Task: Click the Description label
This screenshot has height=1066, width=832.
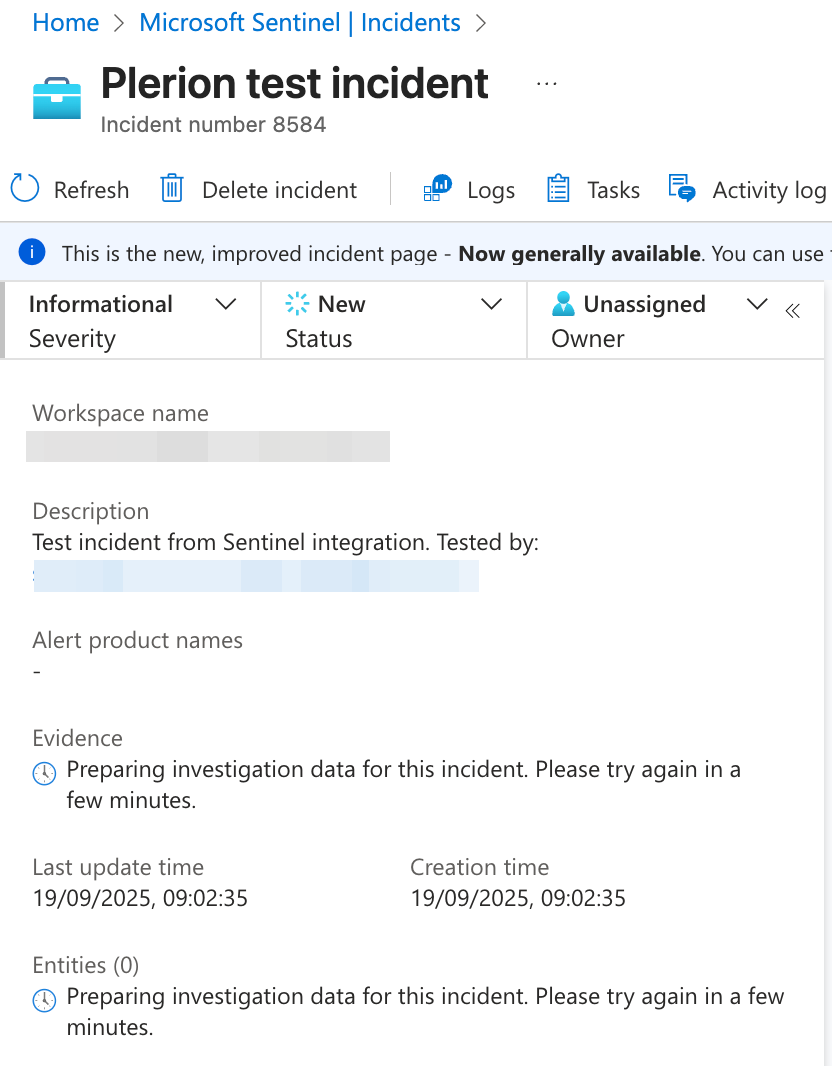Action: 90,511
